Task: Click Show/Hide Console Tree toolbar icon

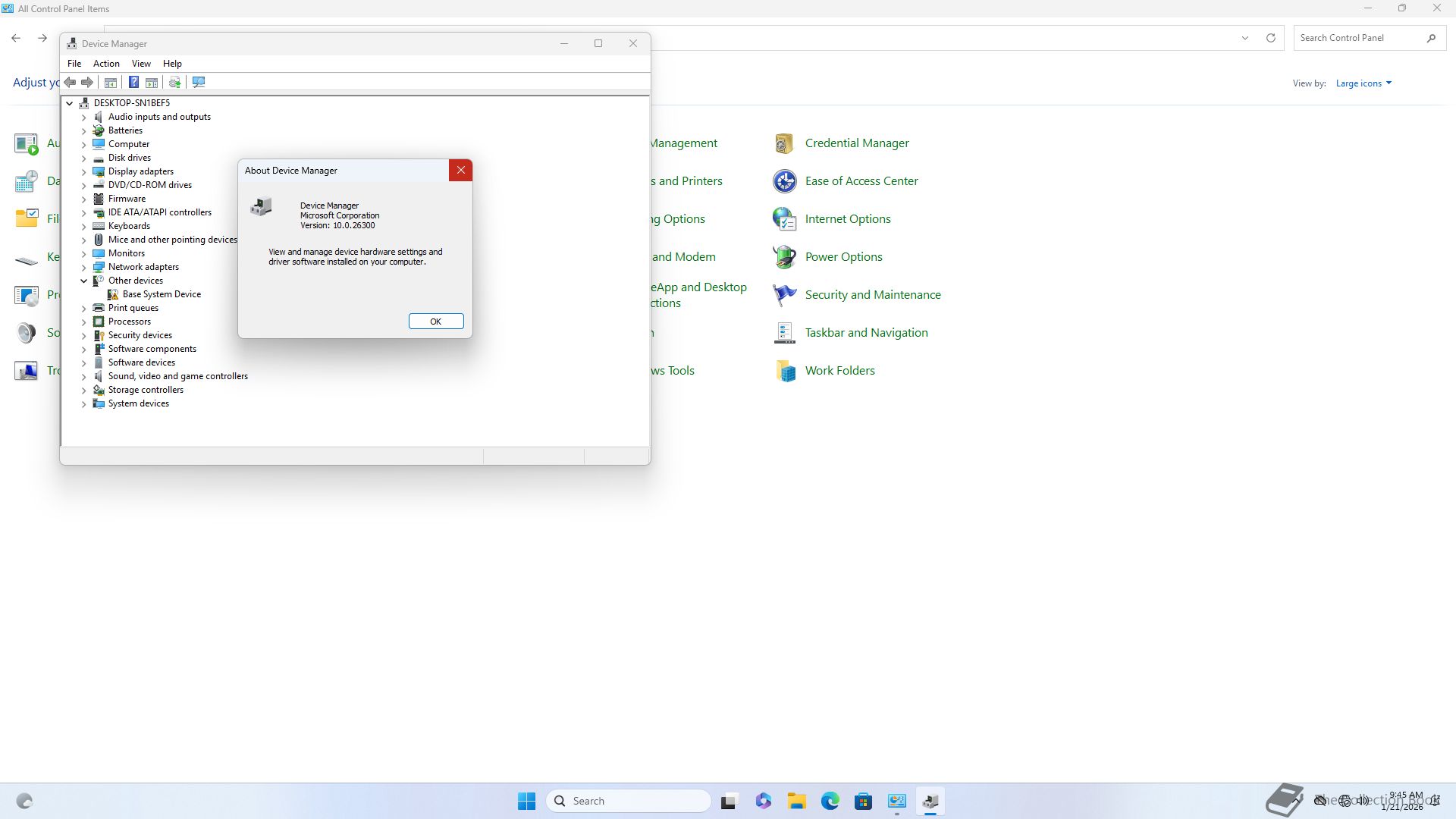Action: click(111, 82)
